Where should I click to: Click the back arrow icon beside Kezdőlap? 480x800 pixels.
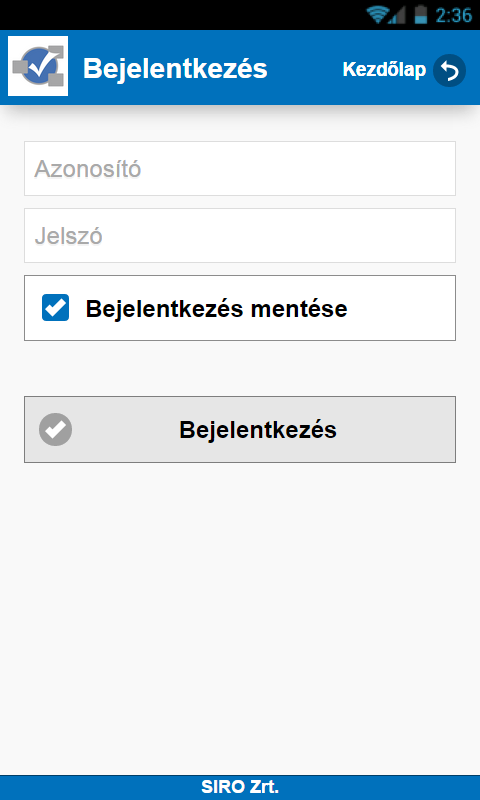[449, 70]
